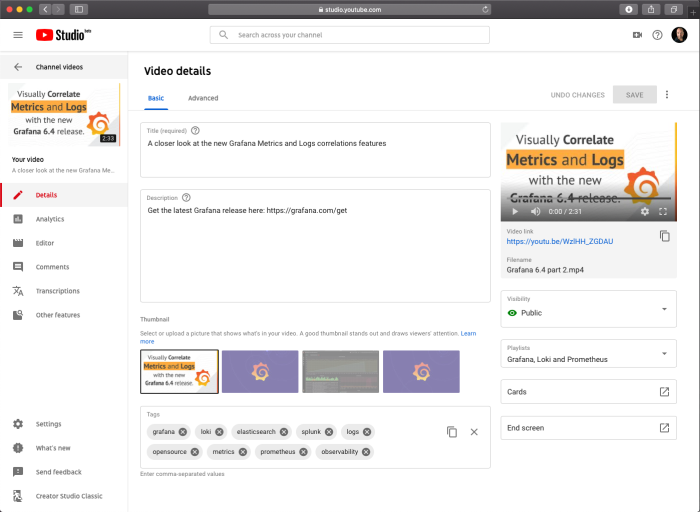The width and height of the screenshot is (700, 512).
Task: Open the youtu.be video link
Action: click(x=559, y=241)
